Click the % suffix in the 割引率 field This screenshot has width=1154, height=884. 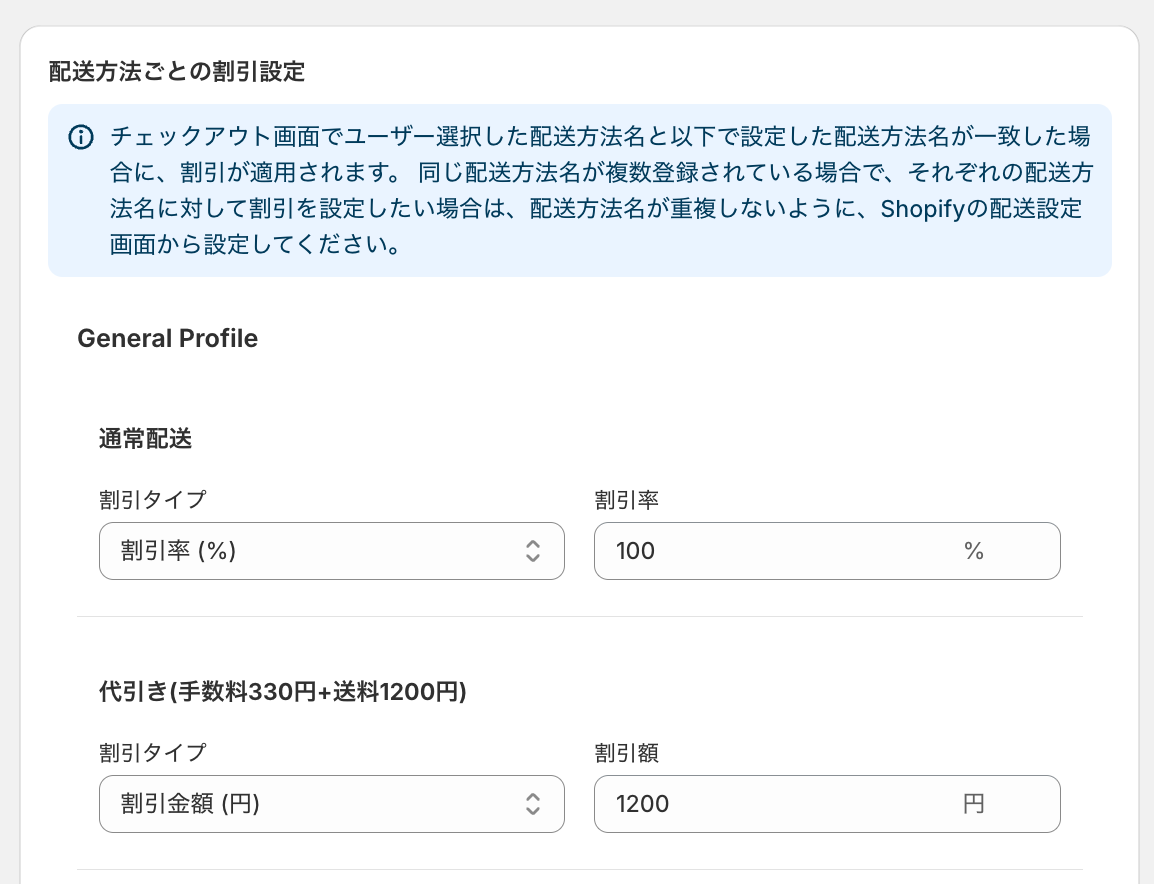(x=974, y=550)
